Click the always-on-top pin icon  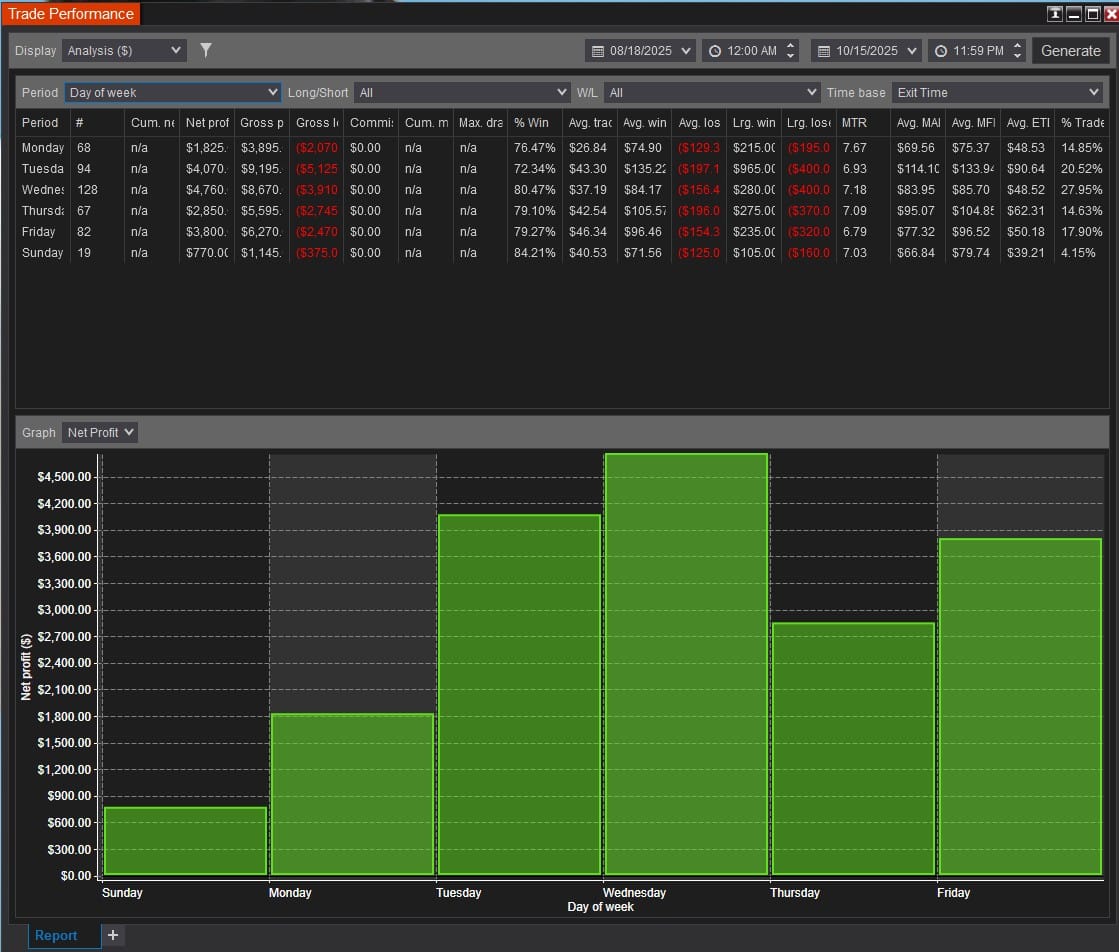[x=1054, y=13]
